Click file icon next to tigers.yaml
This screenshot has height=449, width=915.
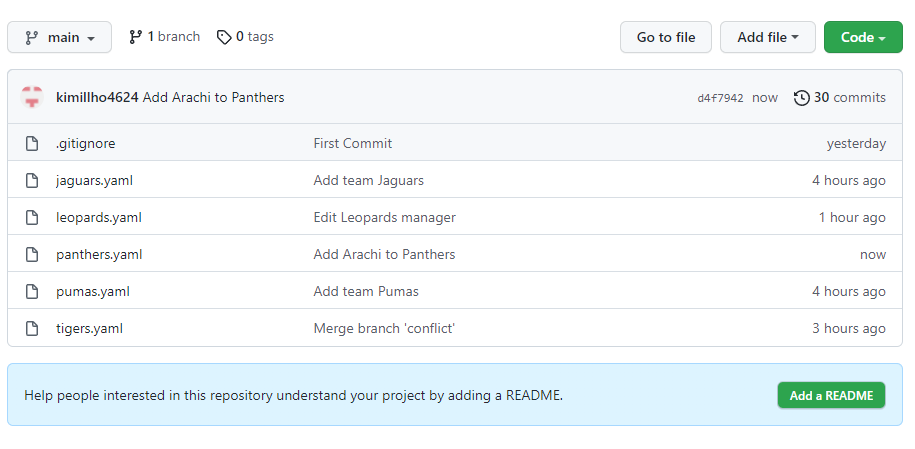(32, 328)
